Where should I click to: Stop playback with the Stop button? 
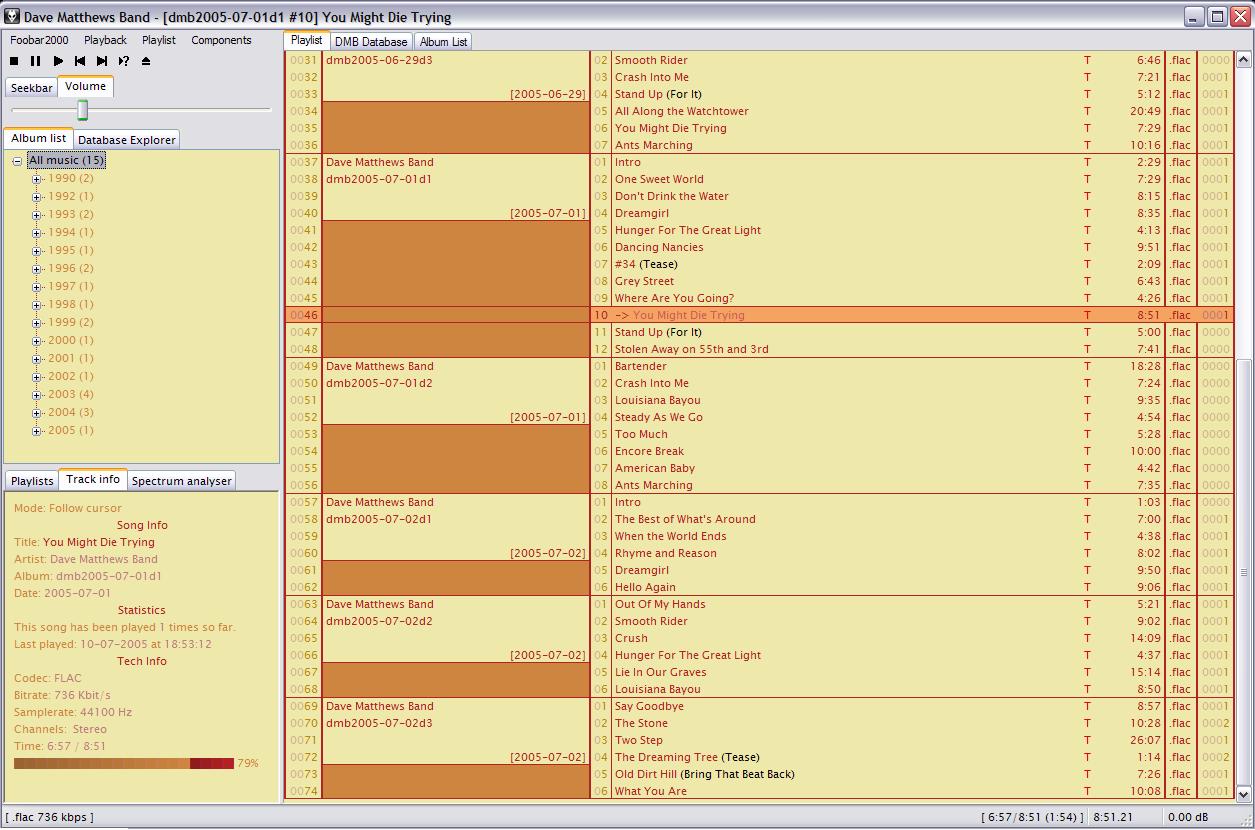[15, 61]
